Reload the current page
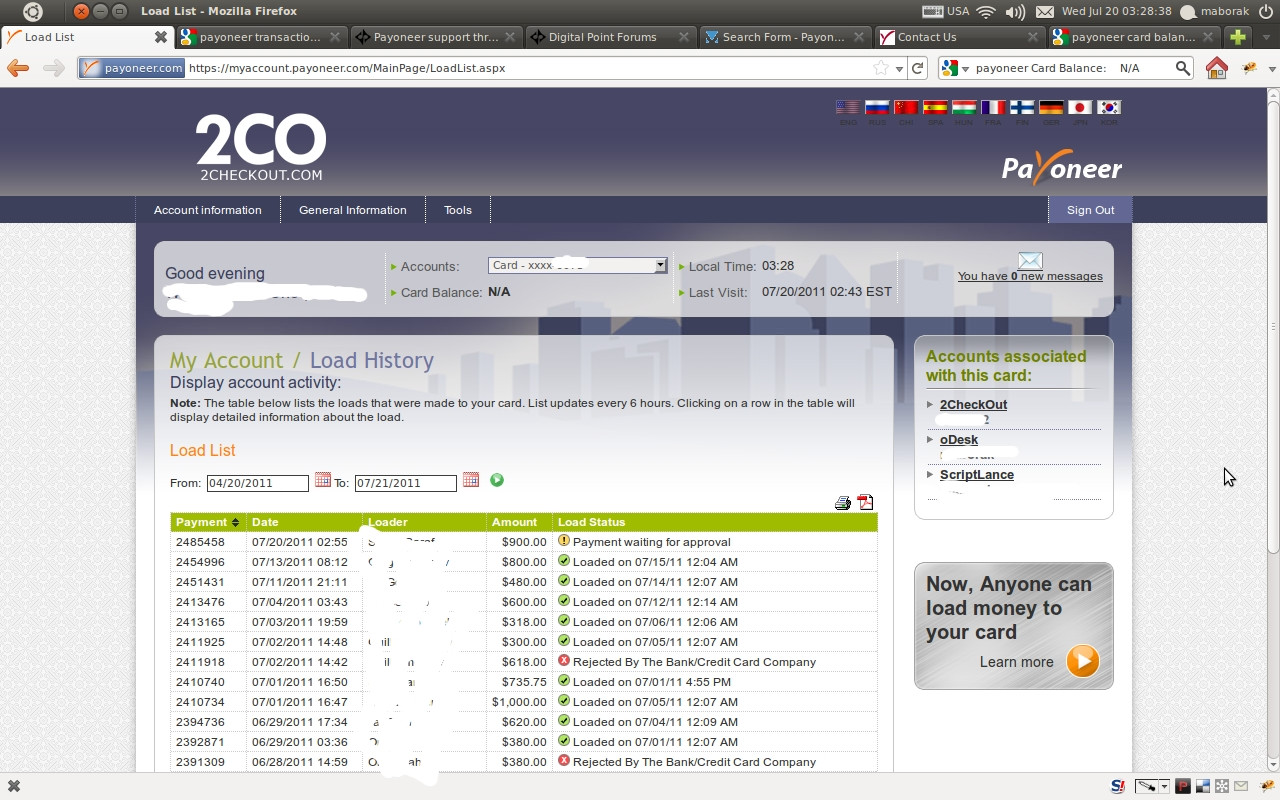Screen dimensions: 1280x800 pyautogui.click(x=918, y=68)
